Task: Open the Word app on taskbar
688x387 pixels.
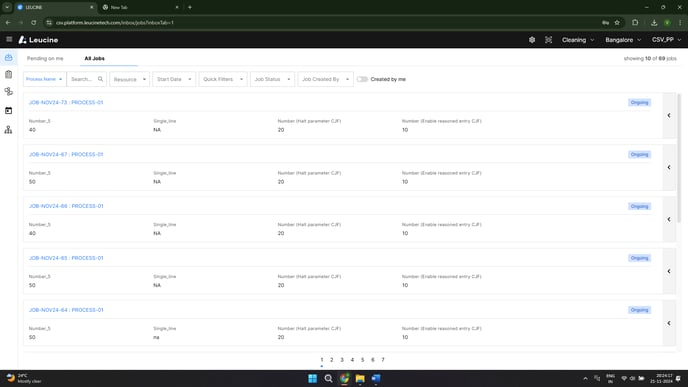Action: pyautogui.click(x=376, y=378)
